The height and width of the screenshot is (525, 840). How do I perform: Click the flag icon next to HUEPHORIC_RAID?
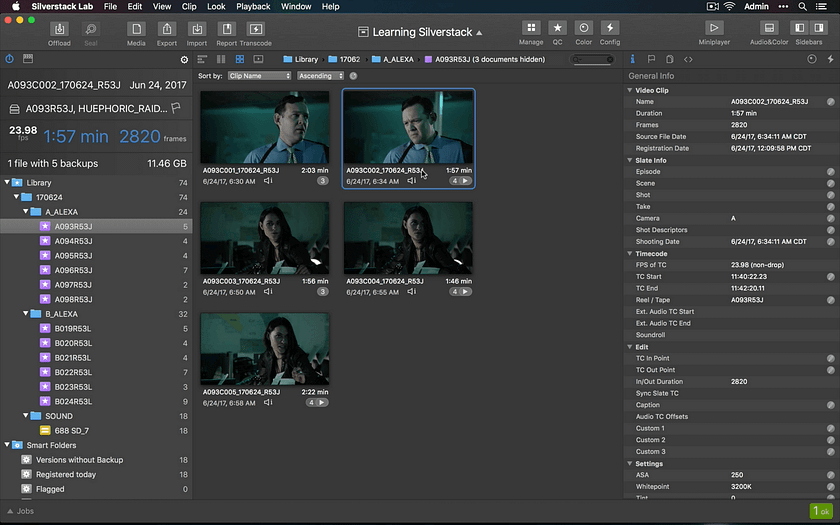click(176, 108)
